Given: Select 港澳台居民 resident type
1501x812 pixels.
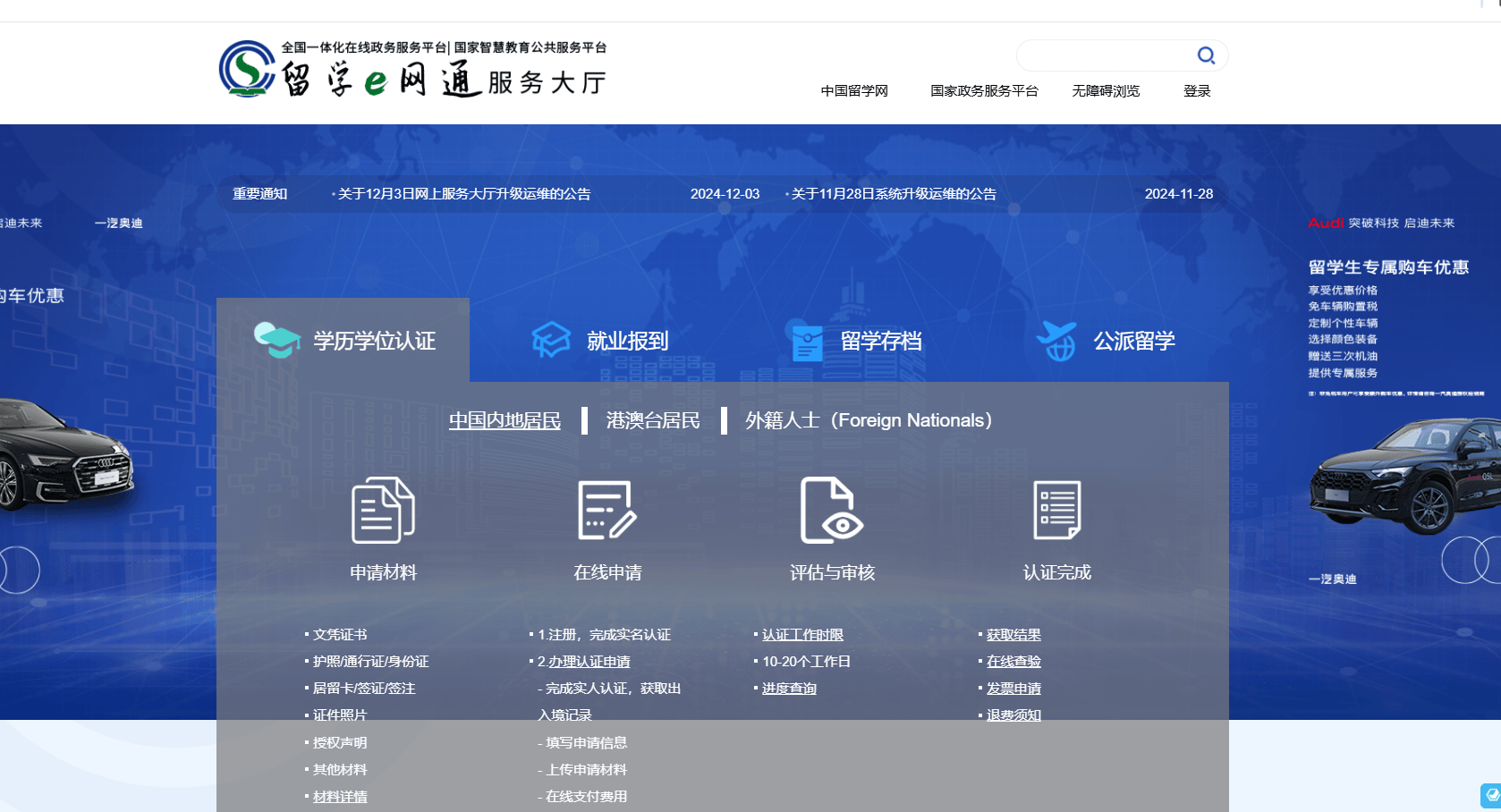Looking at the screenshot, I should [653, 420].
